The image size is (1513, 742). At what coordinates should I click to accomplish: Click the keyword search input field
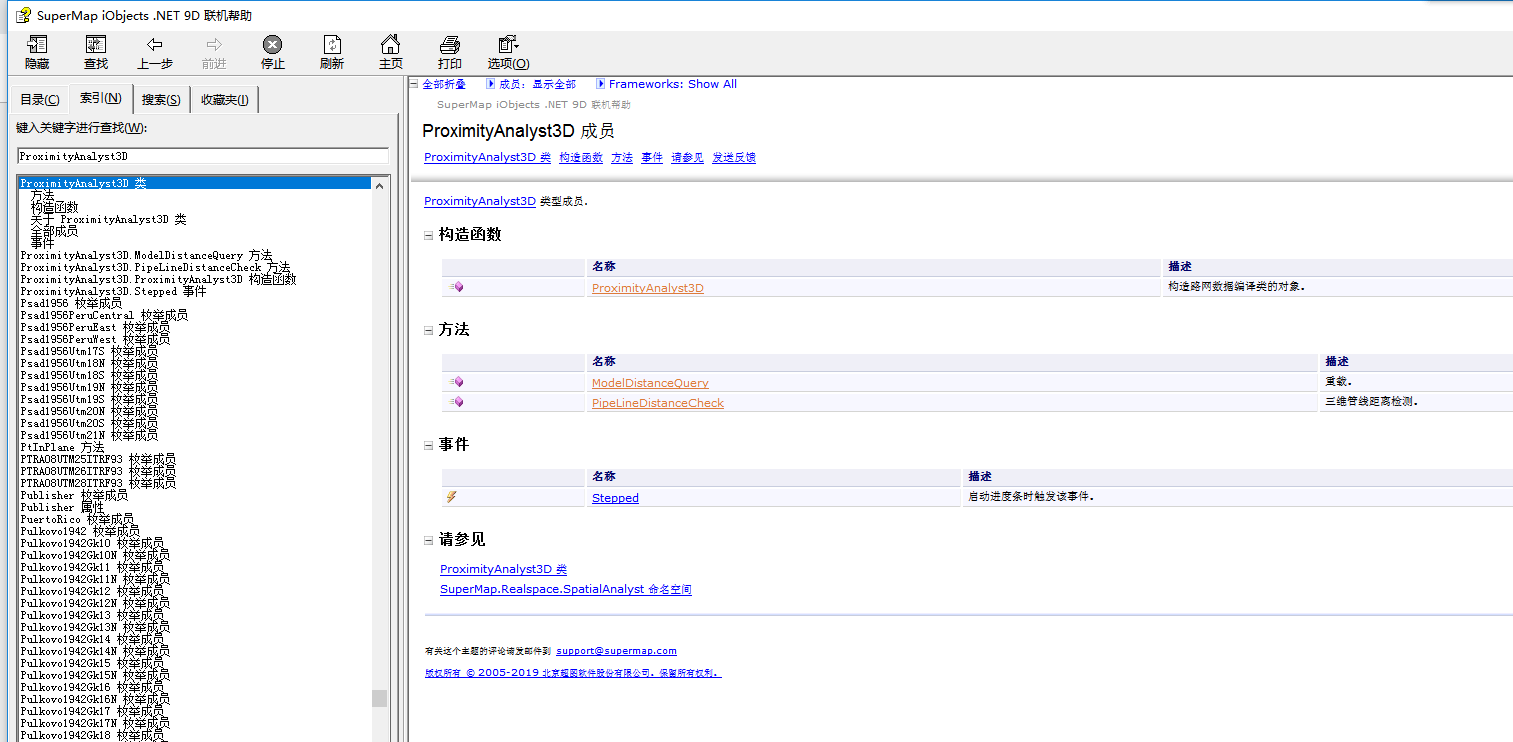coord(203,156)
